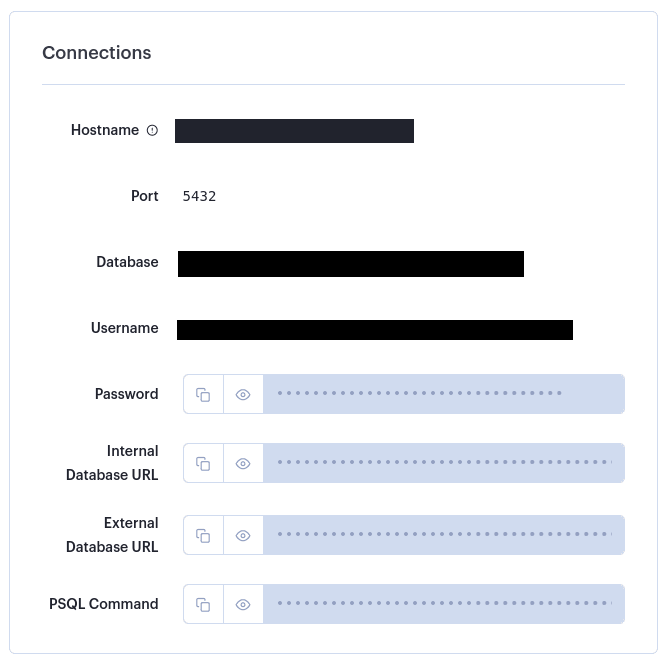Select the masked External Database URL field
This screenshot has height=656, width=667.
point(444,535)
